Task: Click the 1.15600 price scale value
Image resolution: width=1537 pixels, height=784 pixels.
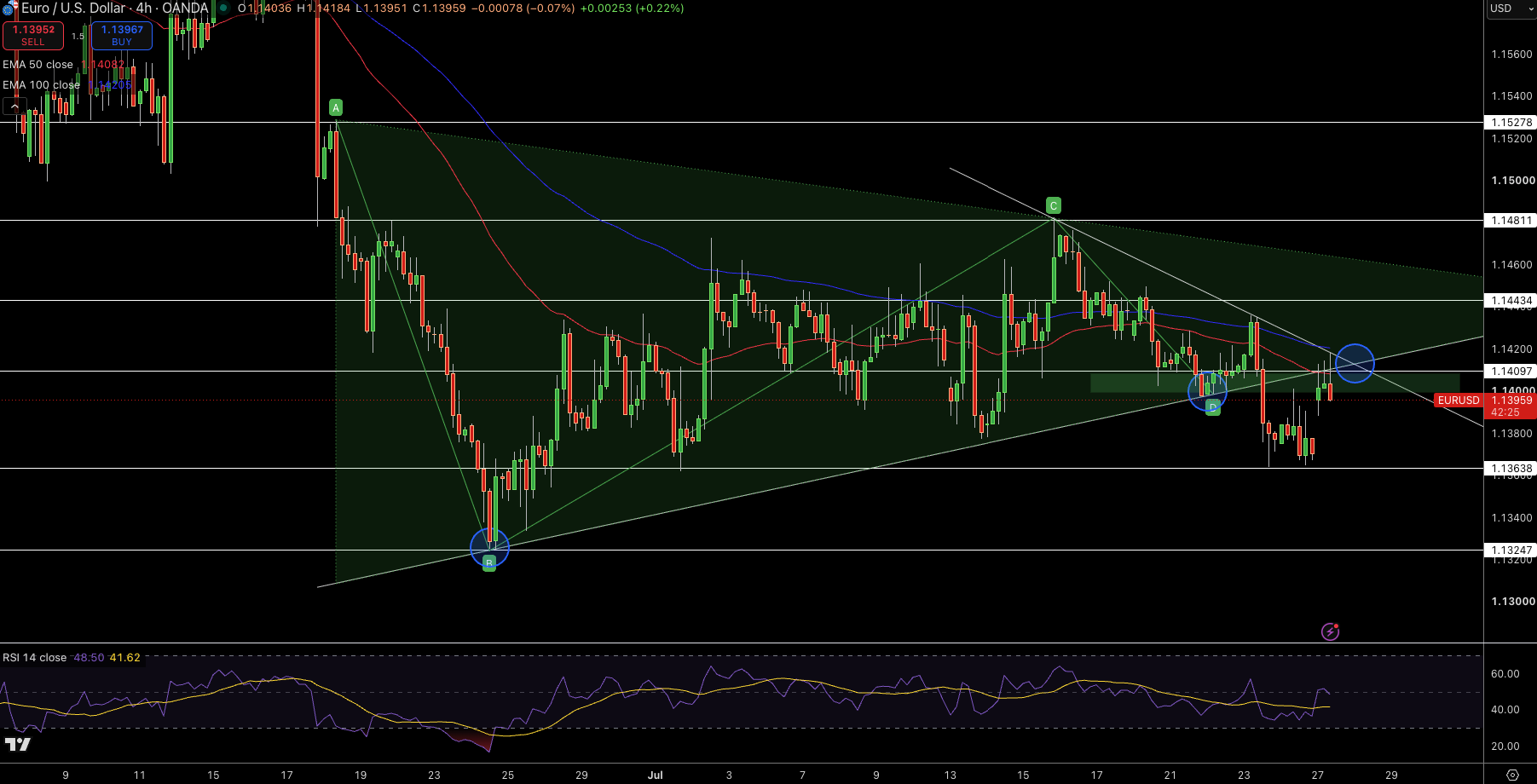Action: [1512, 55]
